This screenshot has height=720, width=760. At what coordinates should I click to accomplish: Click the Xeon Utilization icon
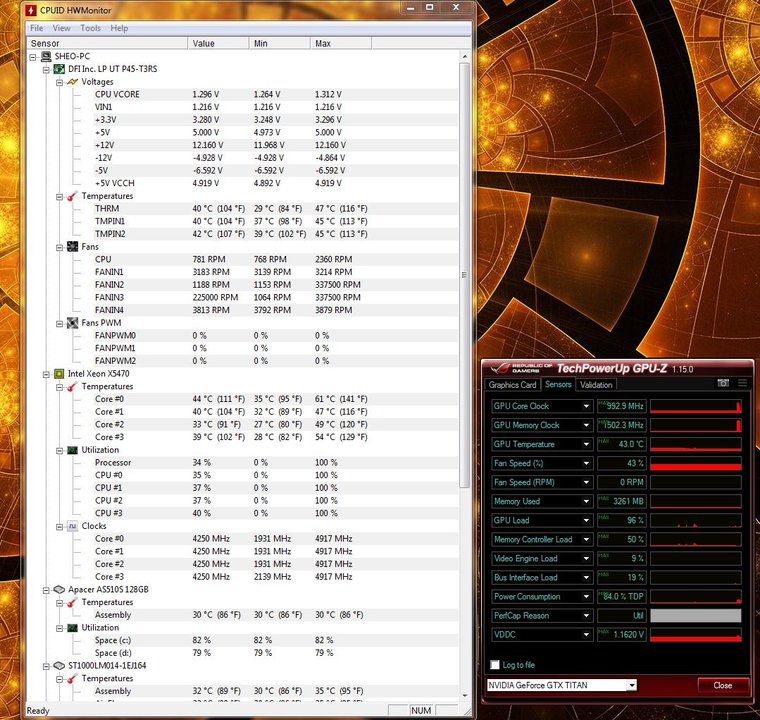coord(72,450)
